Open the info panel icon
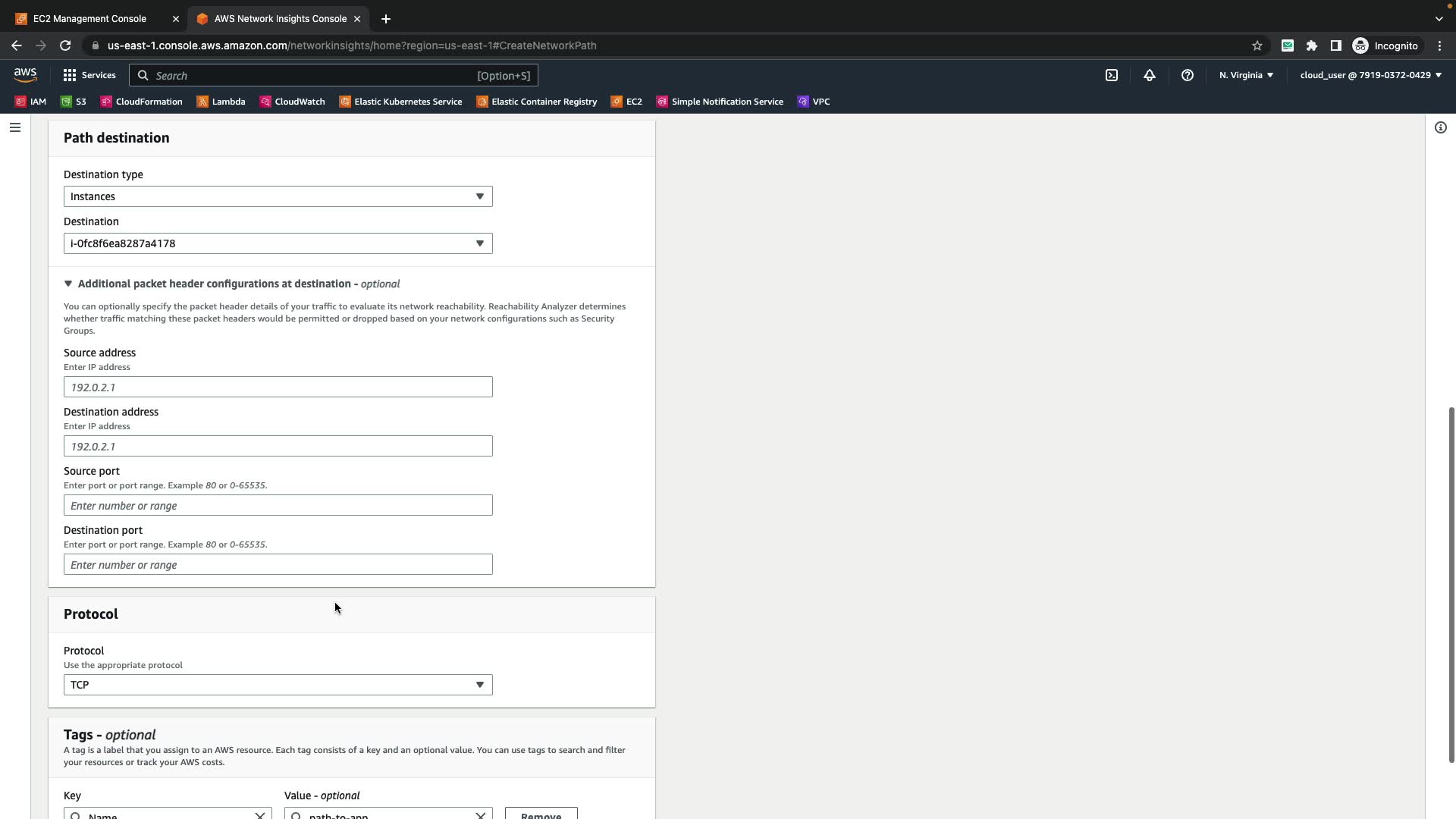The height and width of the screenshot is (819, 1456). [x=1440, y=127]
